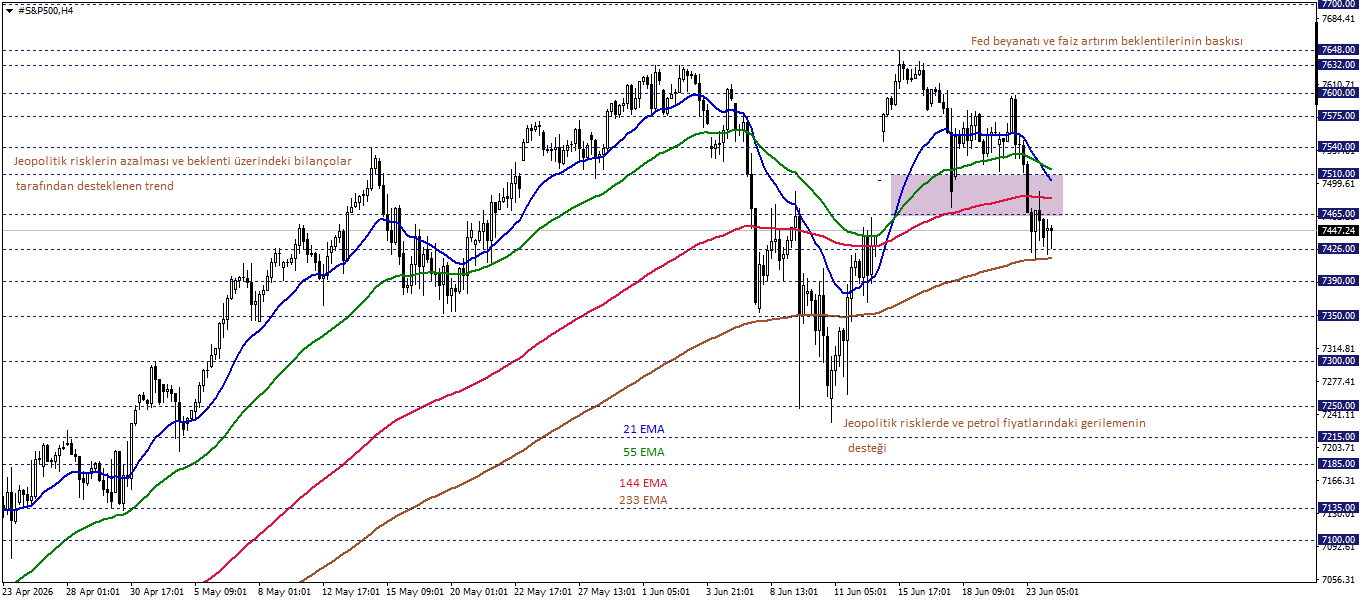Click the 7100.00 level price tag
Screen dimensions: 1362x603
coord(1338,540)
